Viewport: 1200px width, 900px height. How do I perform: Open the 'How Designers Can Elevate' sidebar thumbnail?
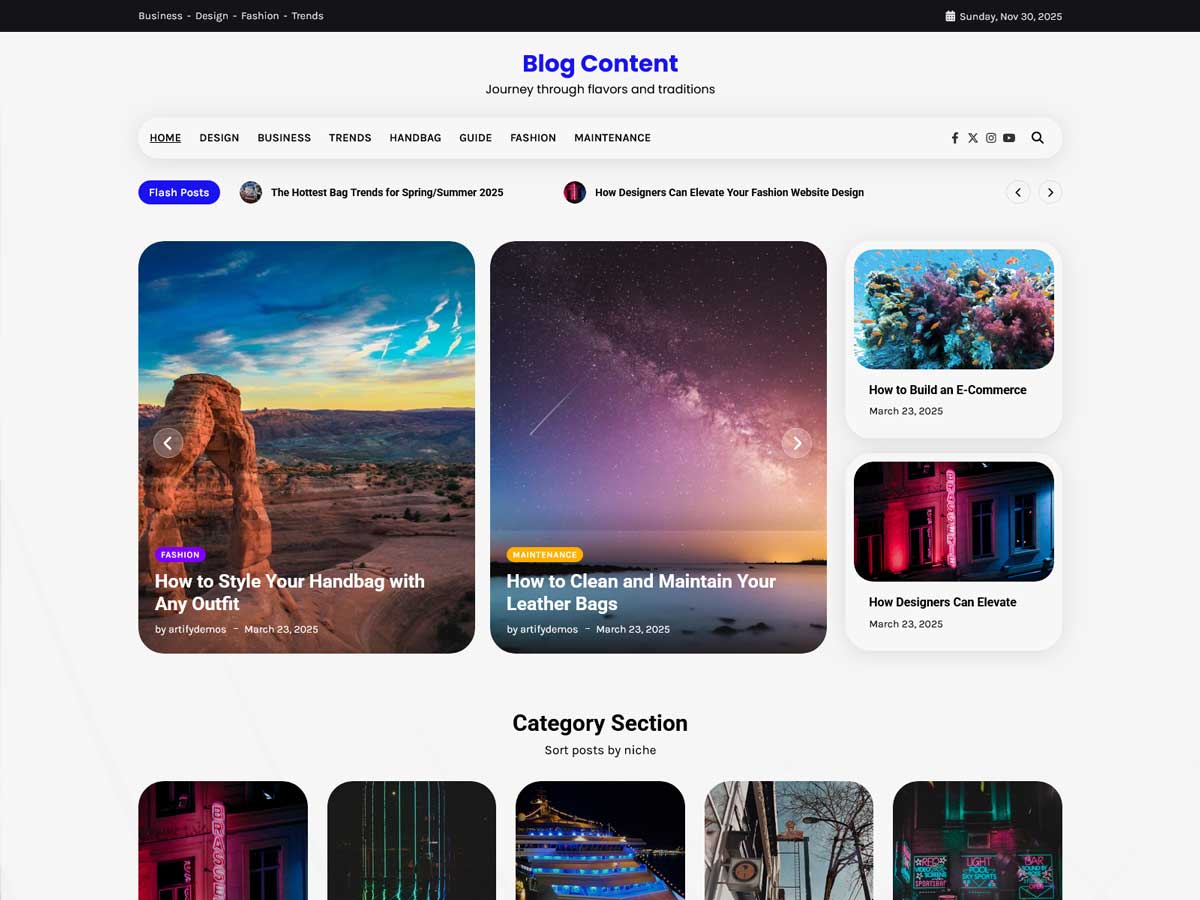pos(952,520)
